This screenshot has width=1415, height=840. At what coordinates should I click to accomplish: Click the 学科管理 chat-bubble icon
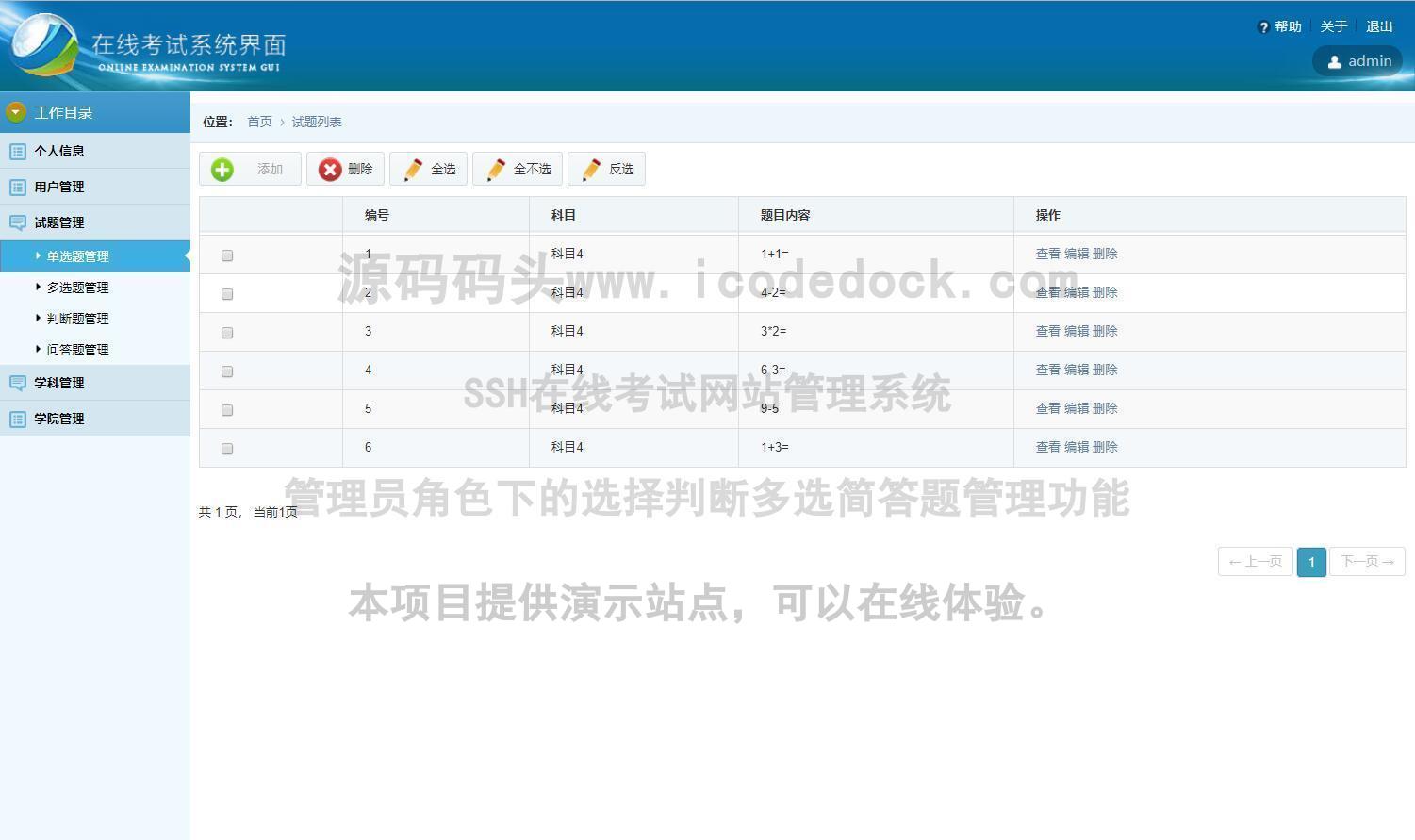[18, 383]
